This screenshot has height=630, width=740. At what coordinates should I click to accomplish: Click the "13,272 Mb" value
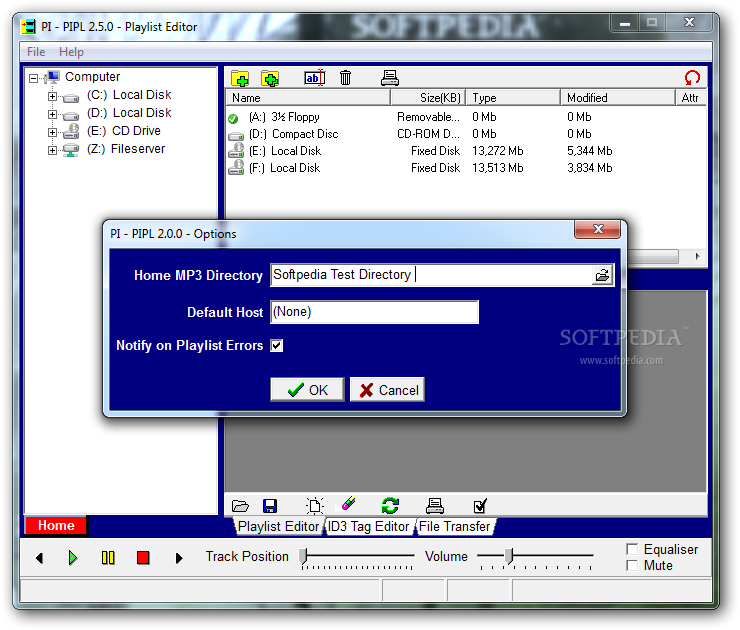497,151
